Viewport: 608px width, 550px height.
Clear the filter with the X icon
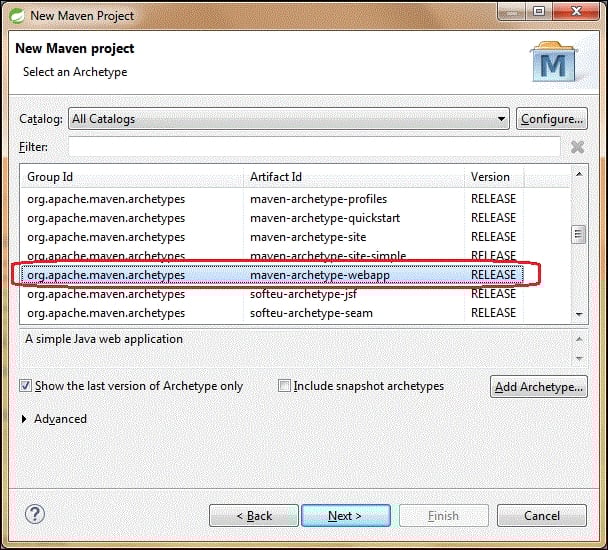pyautogui.click(x=577, y=147)
